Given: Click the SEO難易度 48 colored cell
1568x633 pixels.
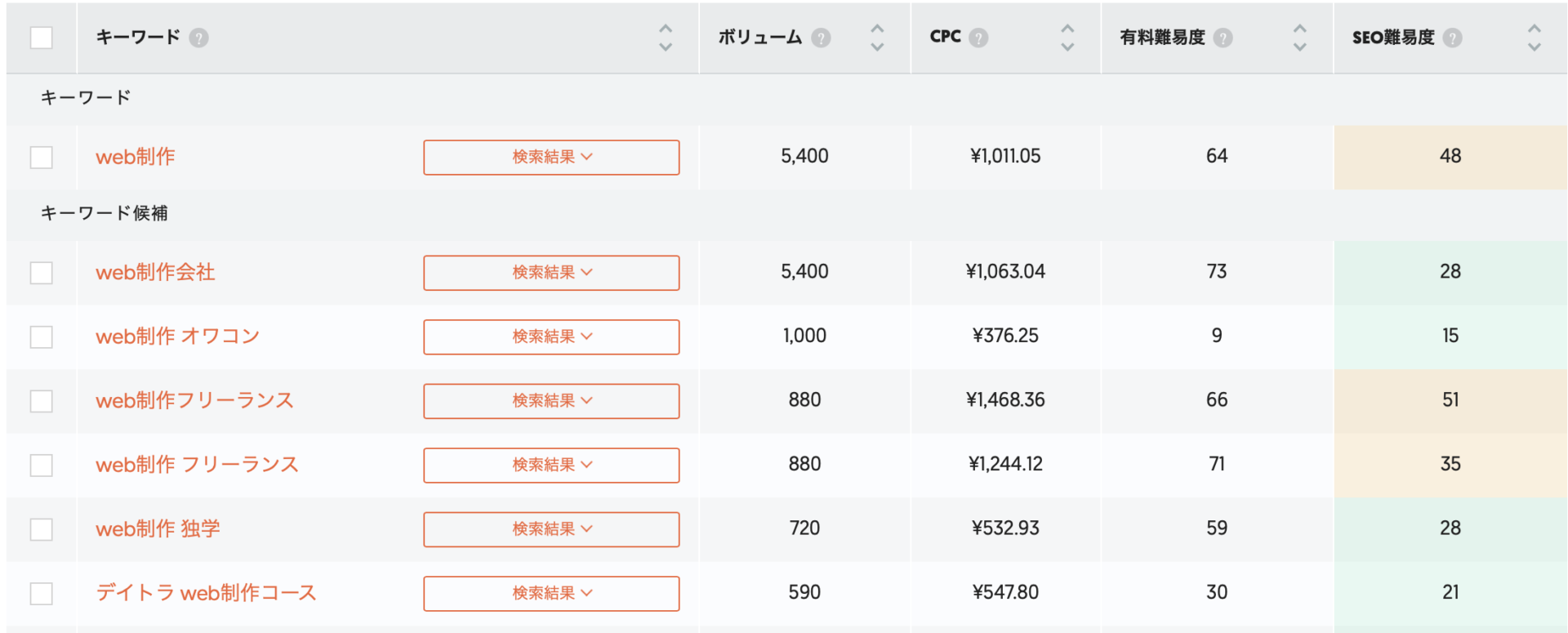Looking at the screenshot, I should (x=1450, y=157).
